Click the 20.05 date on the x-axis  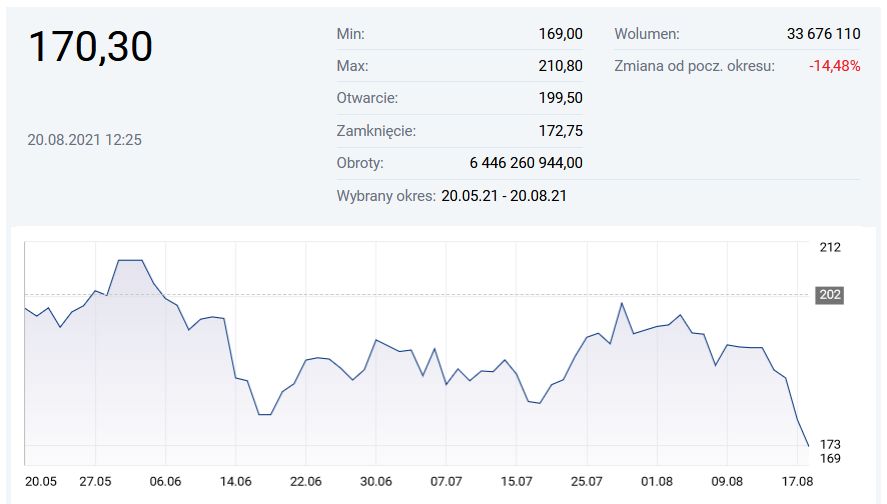coord(41,481)
